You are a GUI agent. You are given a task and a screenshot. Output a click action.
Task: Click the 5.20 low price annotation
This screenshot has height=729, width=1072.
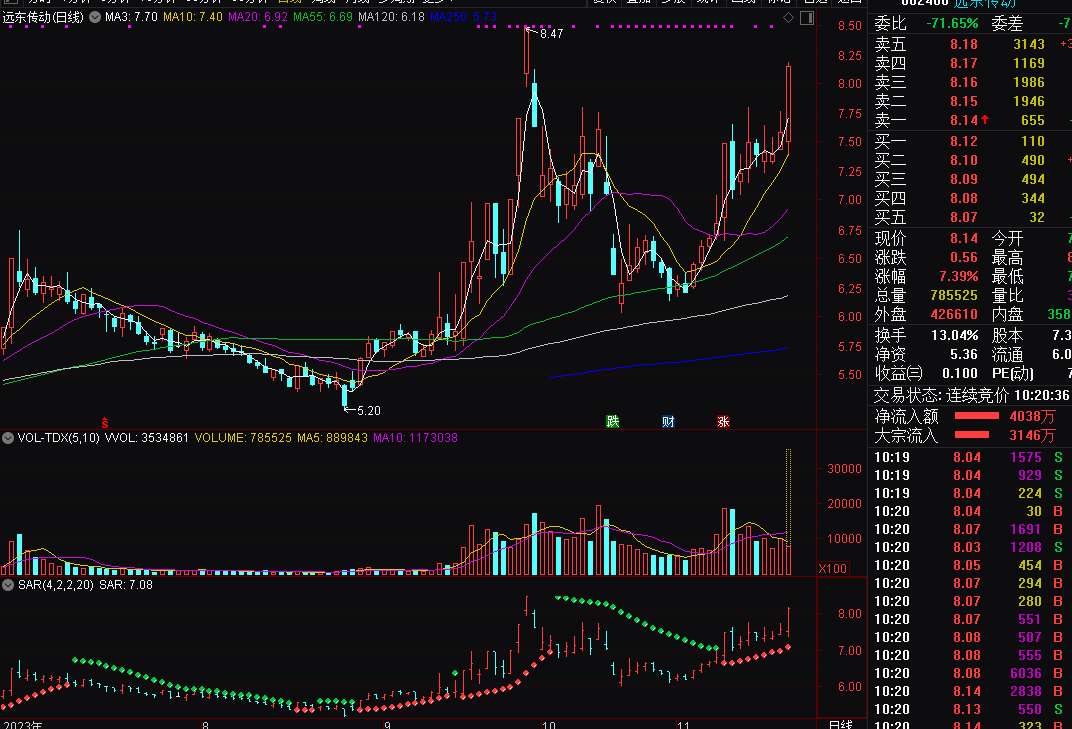368,410
